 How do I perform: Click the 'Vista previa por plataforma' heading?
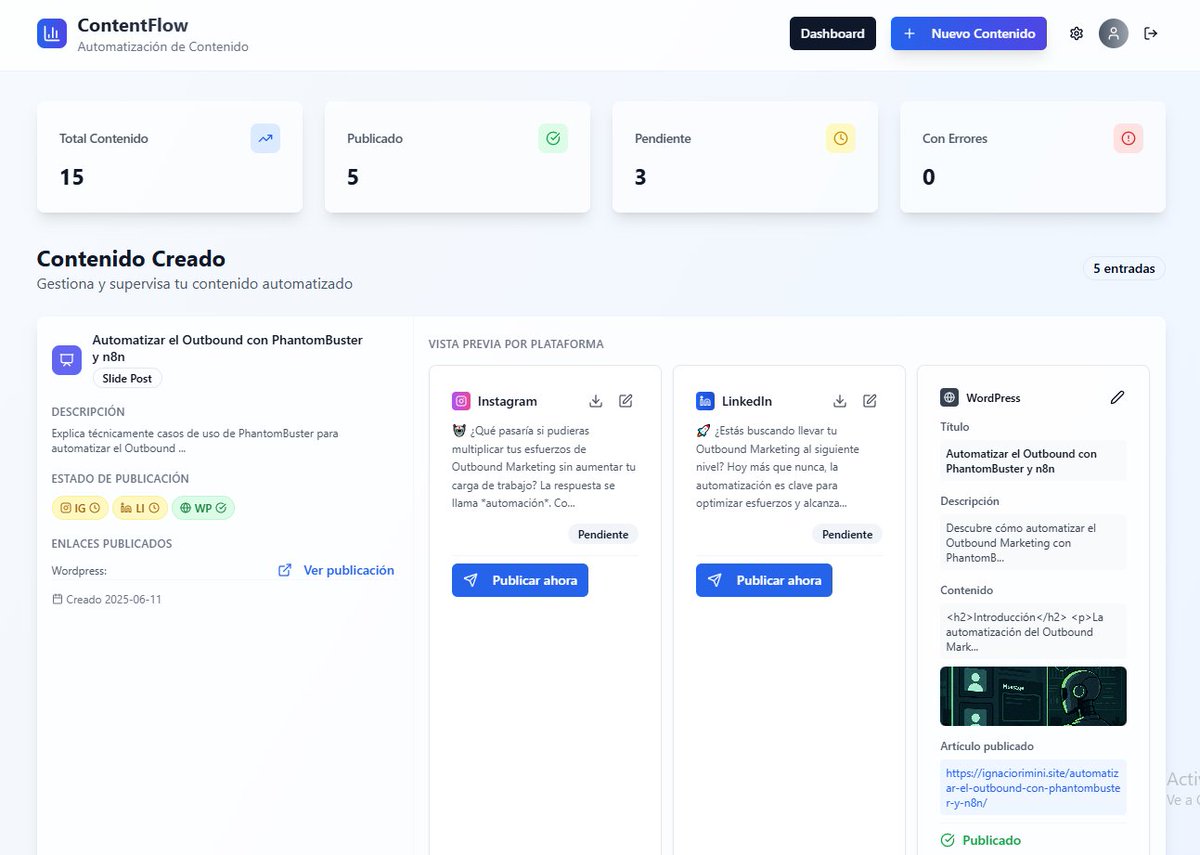point(516,344)
